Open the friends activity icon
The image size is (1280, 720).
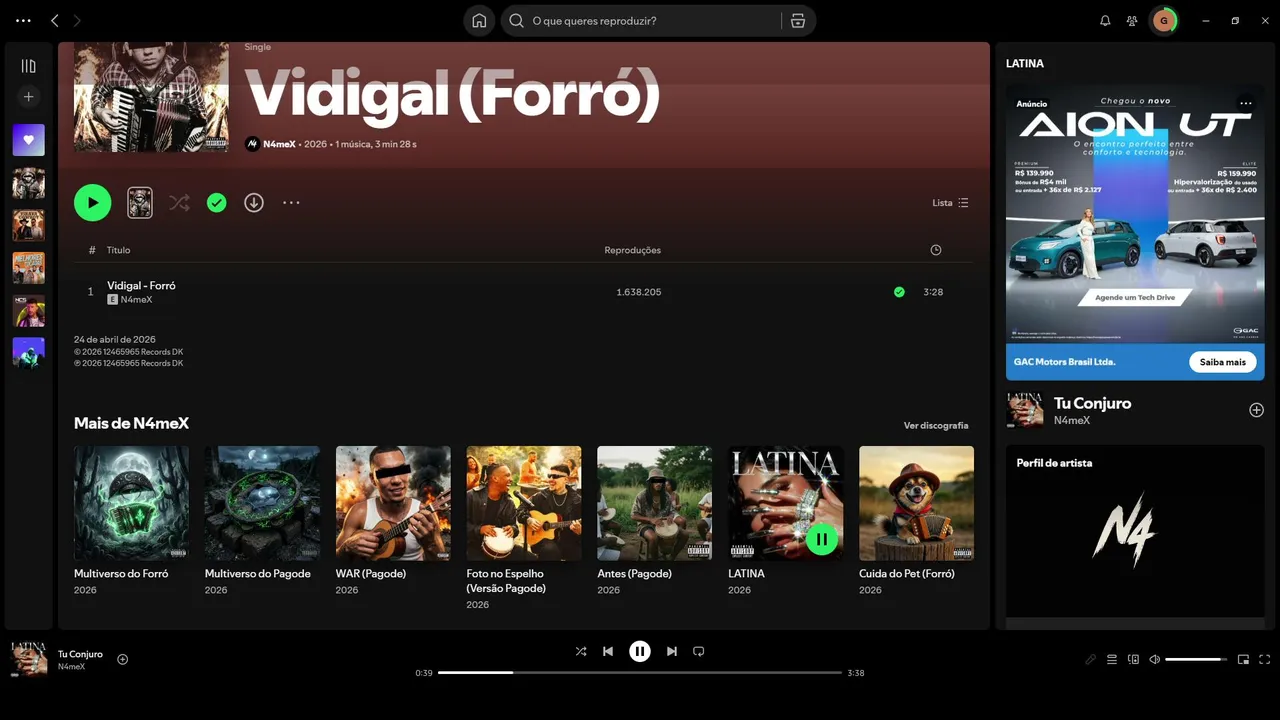(1132, 21)
